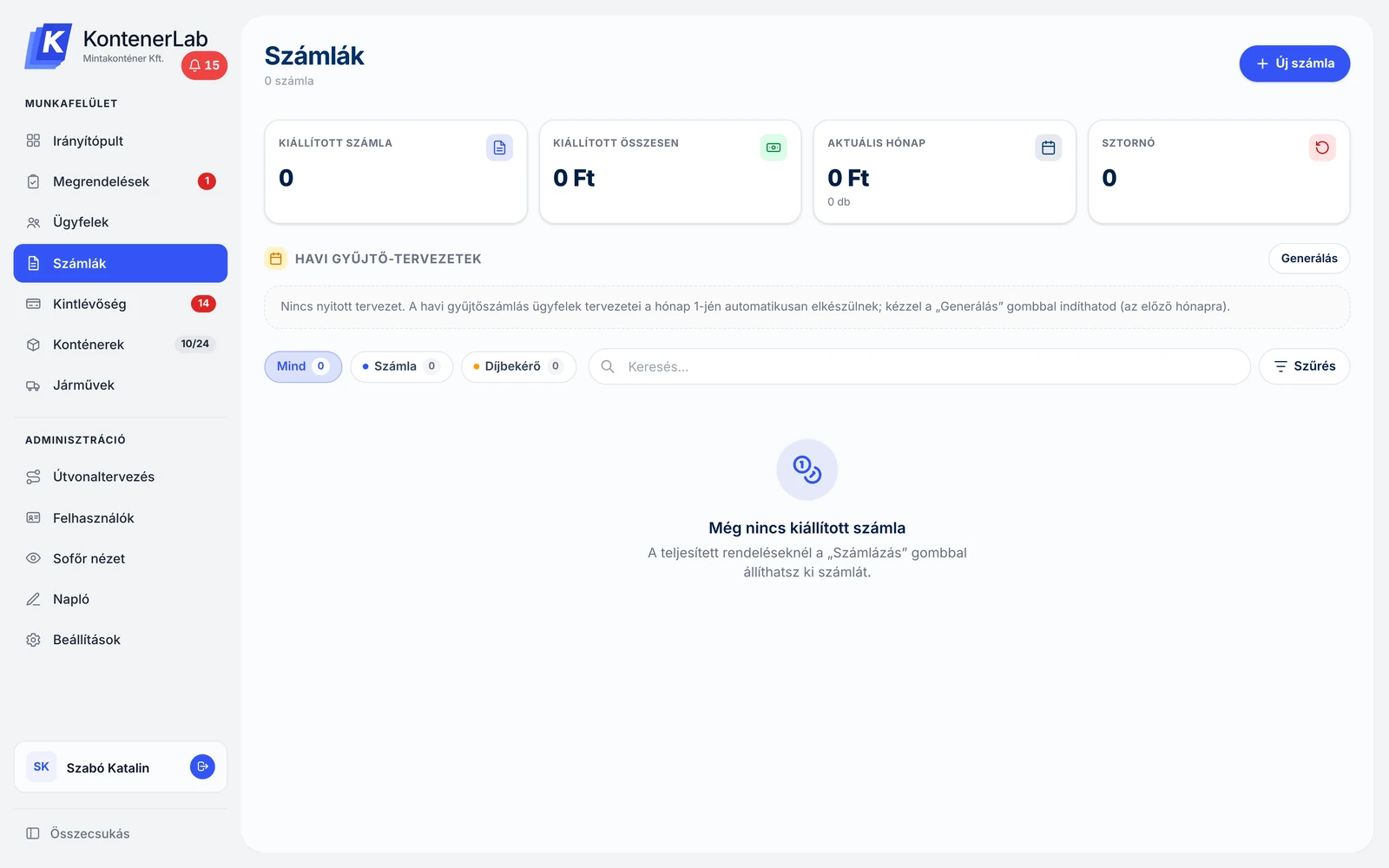Go to Megrendelések in sidebar
1389x868 pixels.
click(121, 181)
